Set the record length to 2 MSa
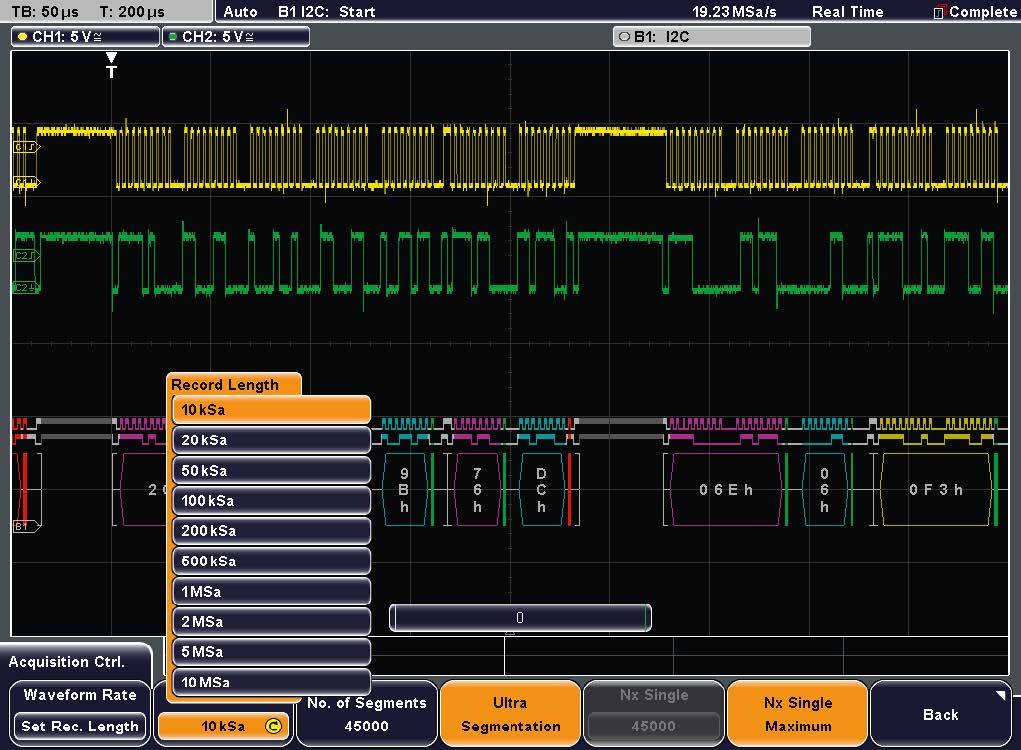This screenshot has height=750, width=1021. point(272,621)
